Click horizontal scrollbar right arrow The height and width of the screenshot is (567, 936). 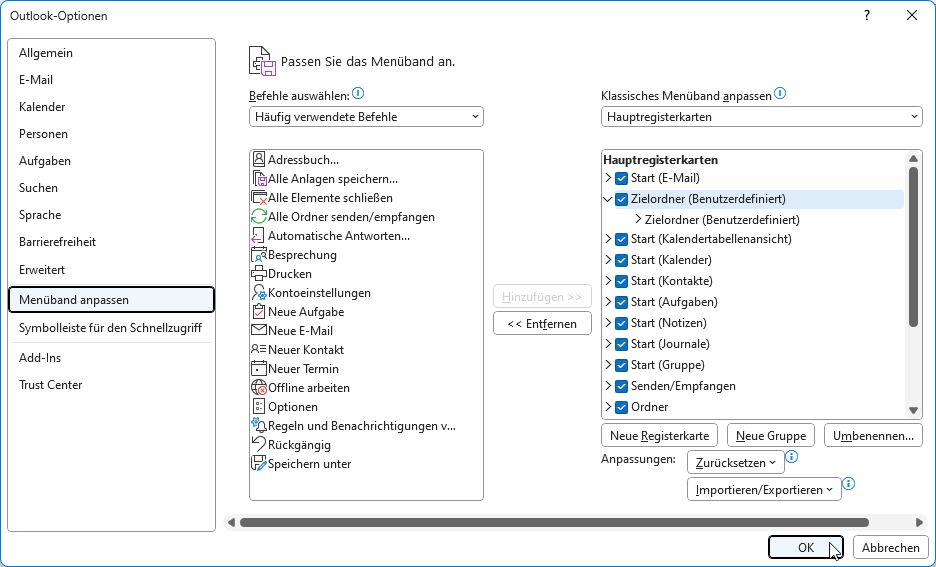click(x=919, y=522)
